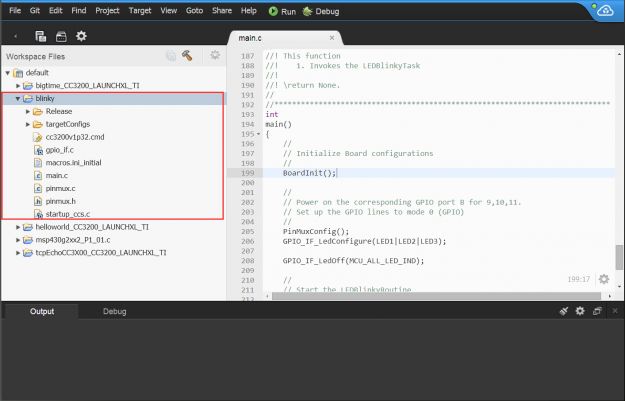This screenshot has width=625, height=401.
Task: Click the Output panel pop-out icon
Action: (x=597, y=311)
